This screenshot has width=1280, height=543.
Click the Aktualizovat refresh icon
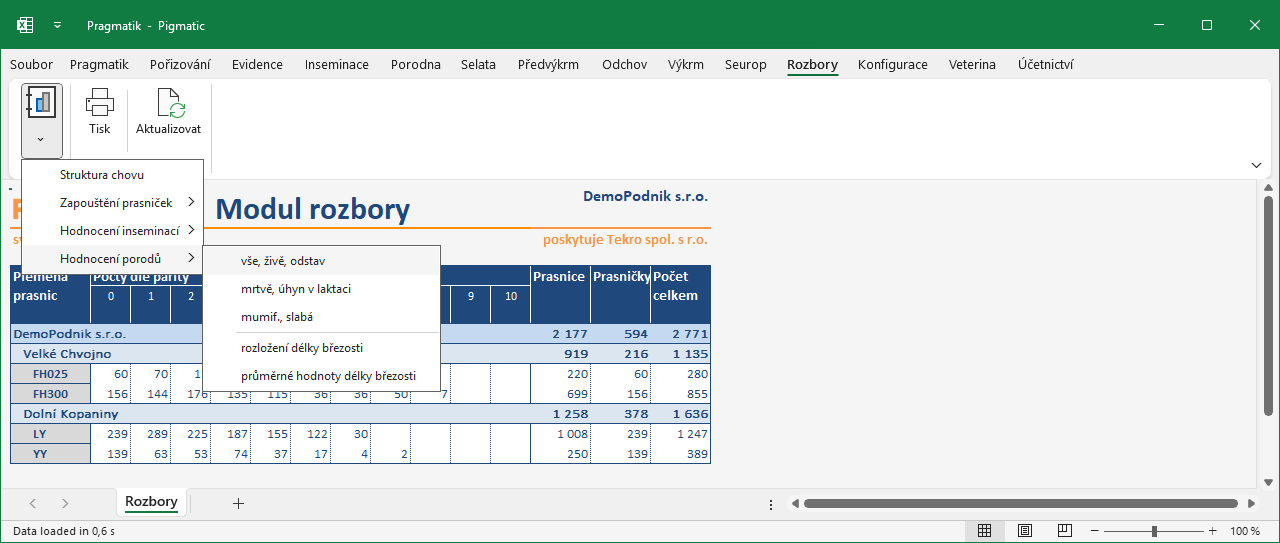[x=169, y=102]
